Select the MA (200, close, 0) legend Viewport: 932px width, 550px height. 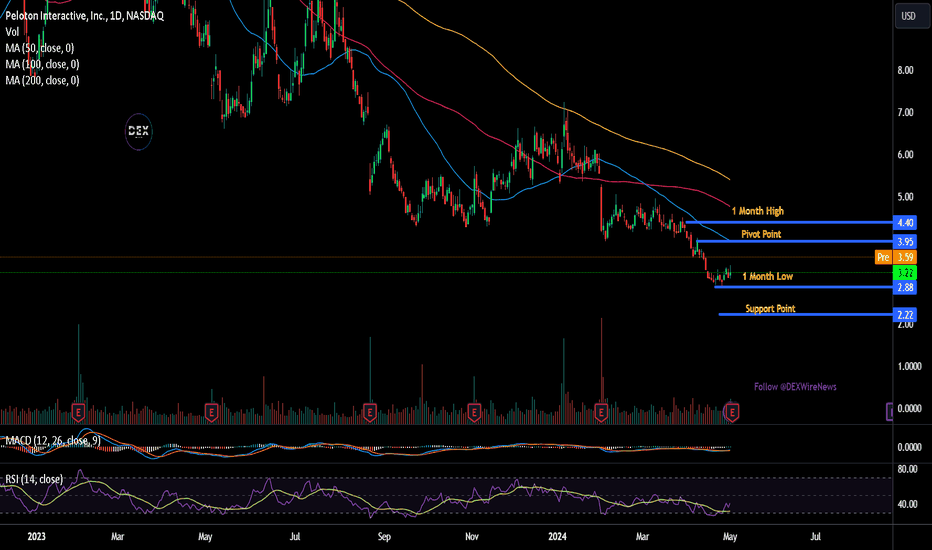point(42,80)
